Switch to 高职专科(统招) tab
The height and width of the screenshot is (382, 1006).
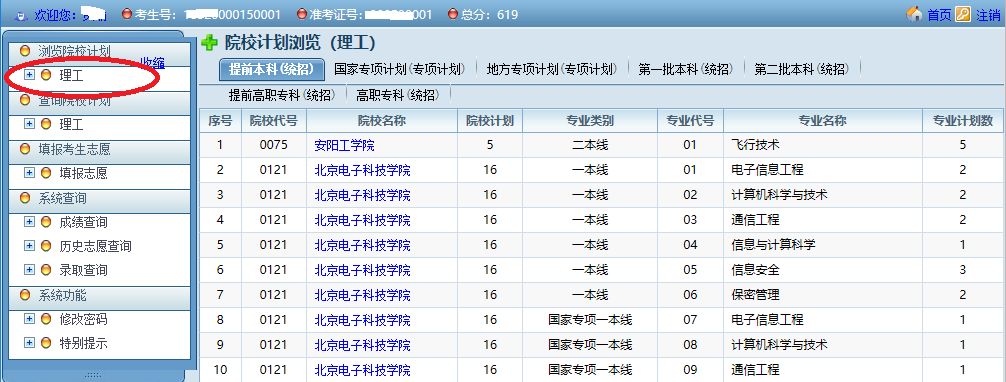398,95
